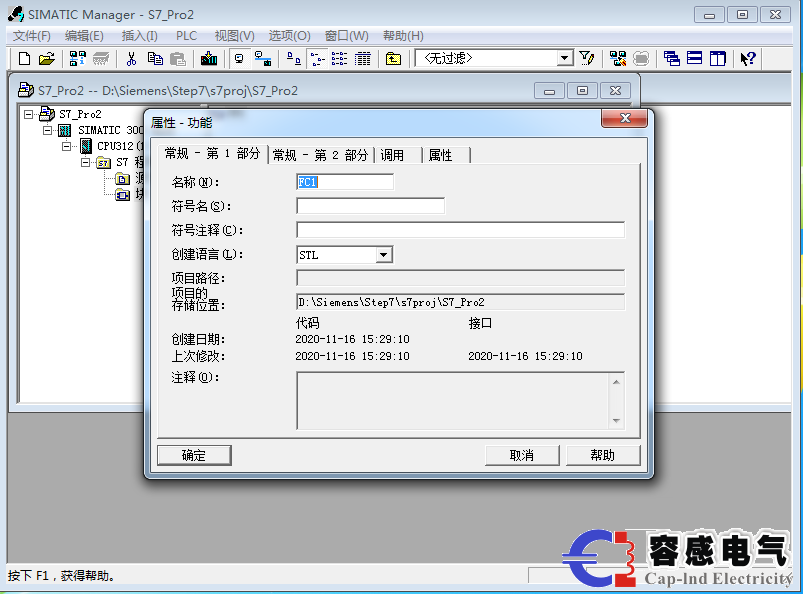
Task: Open the 文件(F) menu
Action: pos(32,36)
